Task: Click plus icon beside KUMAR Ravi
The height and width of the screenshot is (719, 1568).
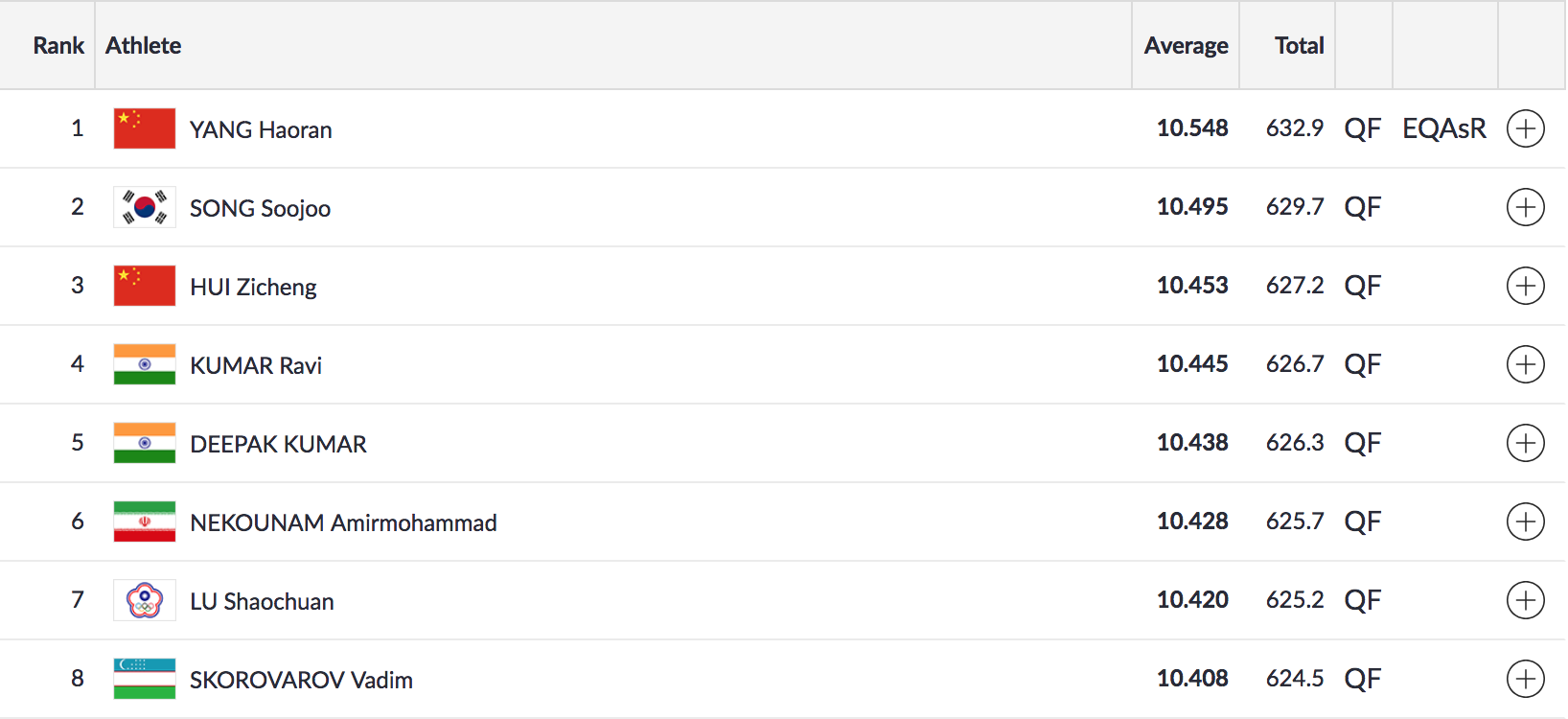Action: click(x=1525, y=364)
